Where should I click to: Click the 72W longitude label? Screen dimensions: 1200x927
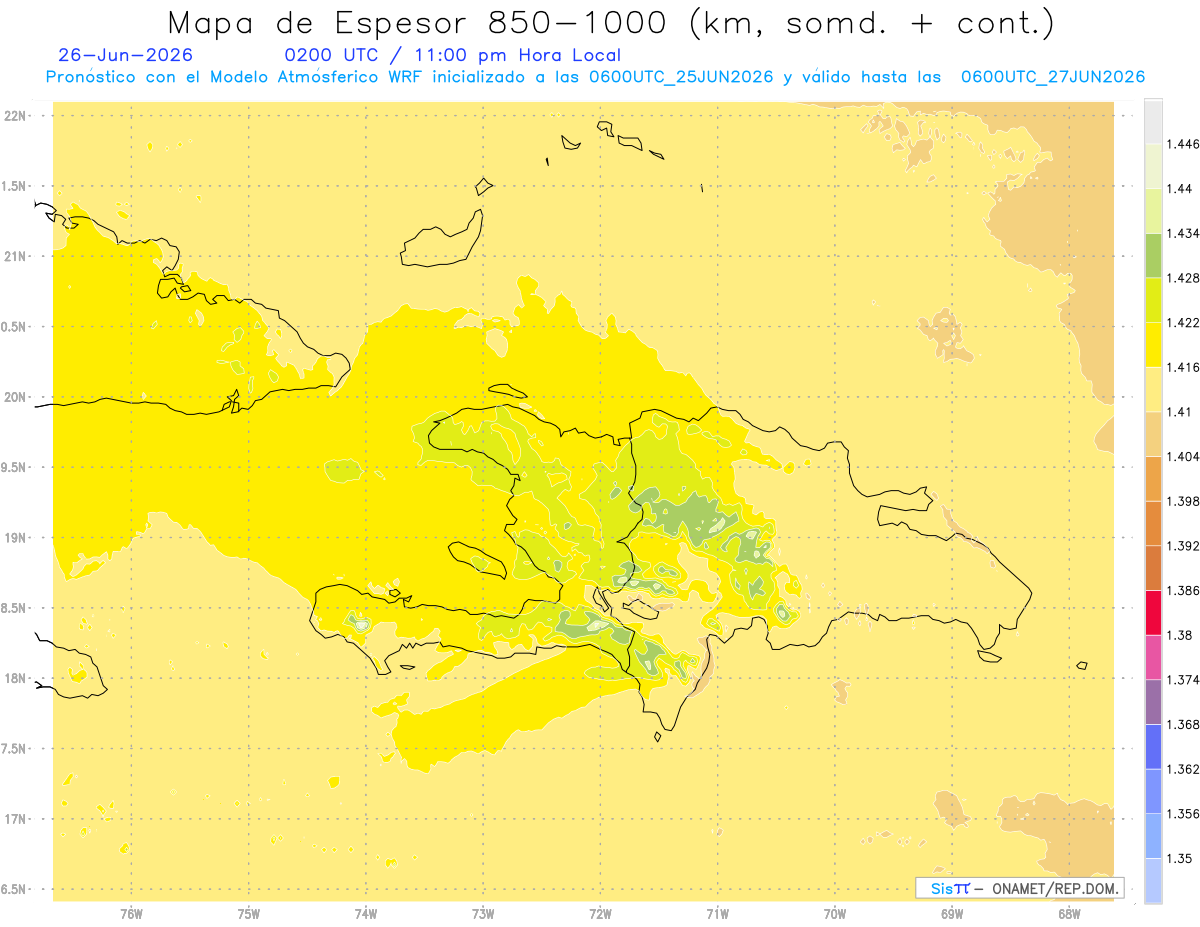[600, 914]
